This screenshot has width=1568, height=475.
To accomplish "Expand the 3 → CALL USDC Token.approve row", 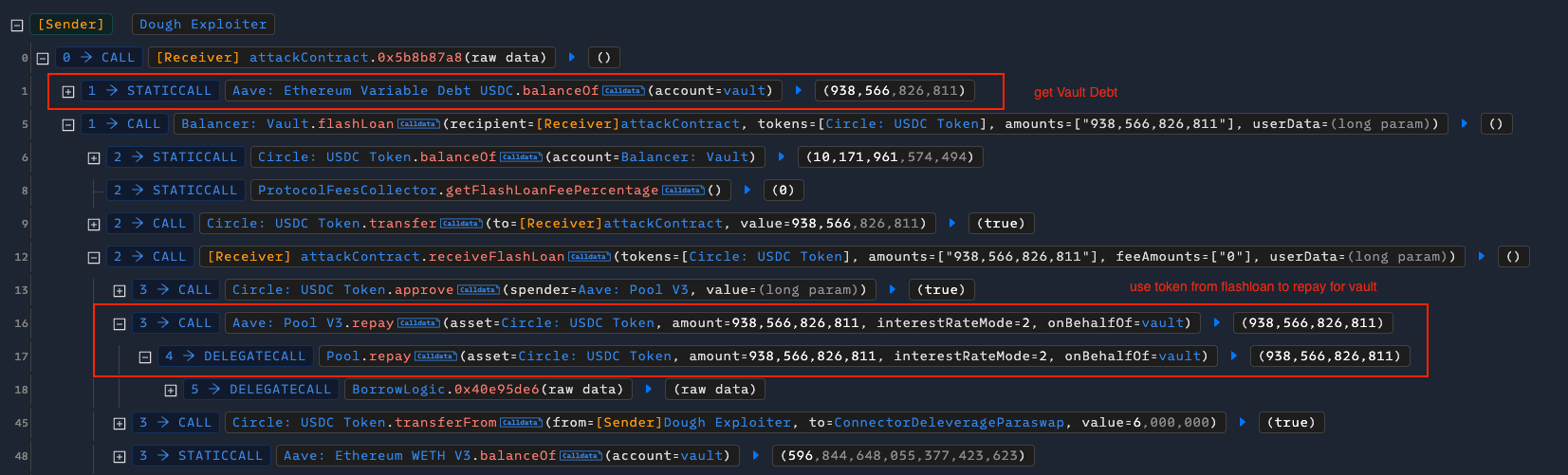I will click(x=120, y=291).
